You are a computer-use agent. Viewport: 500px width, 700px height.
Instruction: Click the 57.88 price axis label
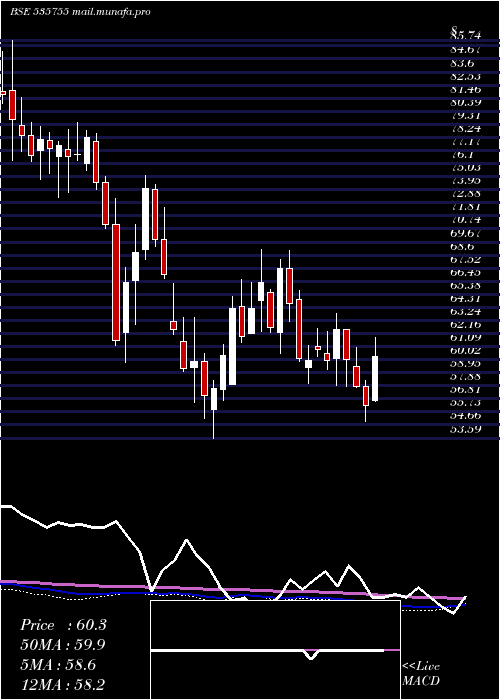(x=466, y=377)
